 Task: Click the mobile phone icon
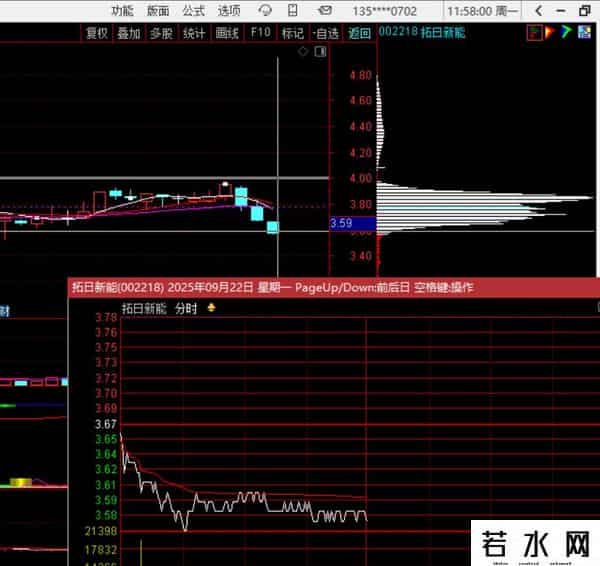click(293, 10)
